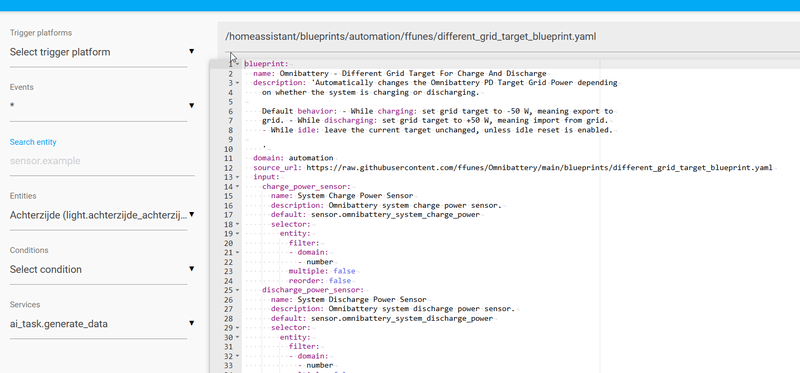
Task: Collapse the input fold at line 13
Action: 238,177
